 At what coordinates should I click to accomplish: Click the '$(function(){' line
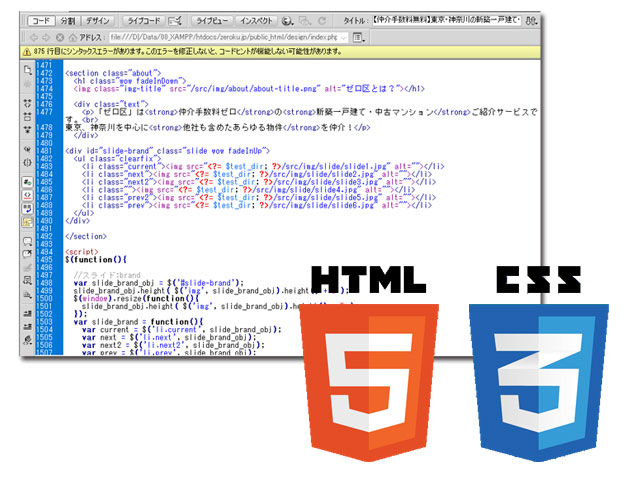pos(96,260)
